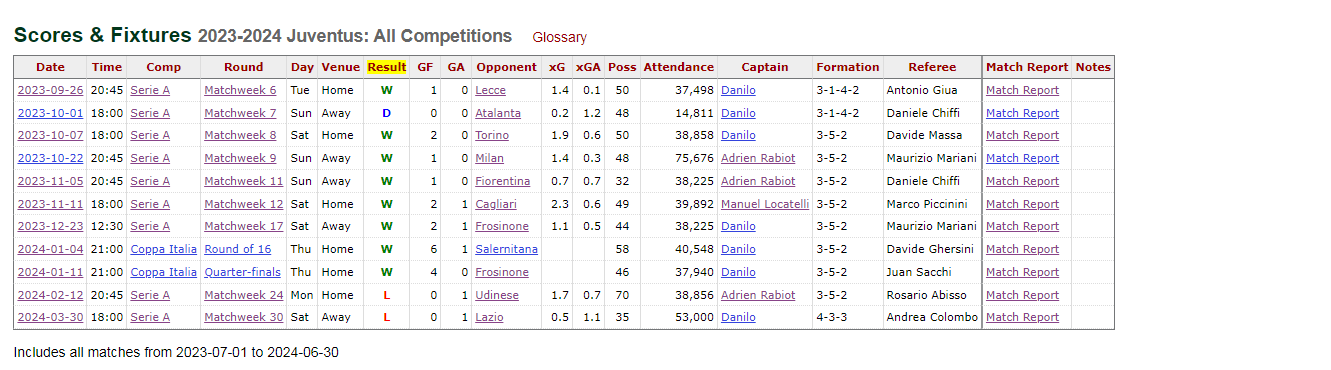Open Match Report for the Udinese game
The height and width of the screenshot is (370, 1331).
click(1022, 295)
